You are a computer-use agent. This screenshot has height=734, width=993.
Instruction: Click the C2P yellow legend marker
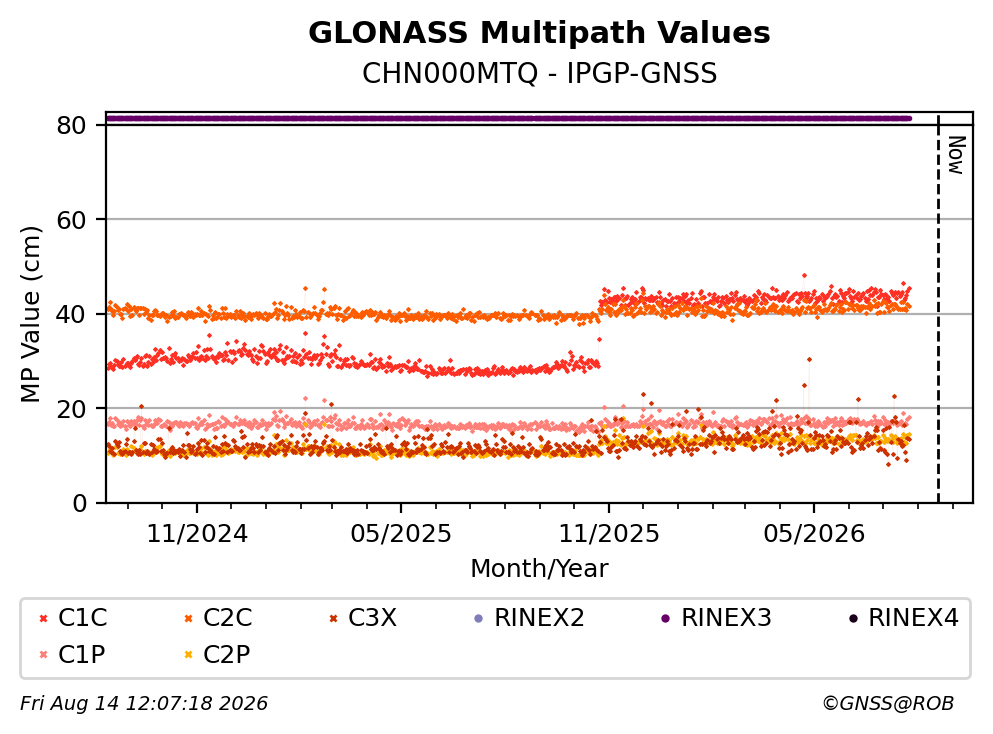point(188,655)
